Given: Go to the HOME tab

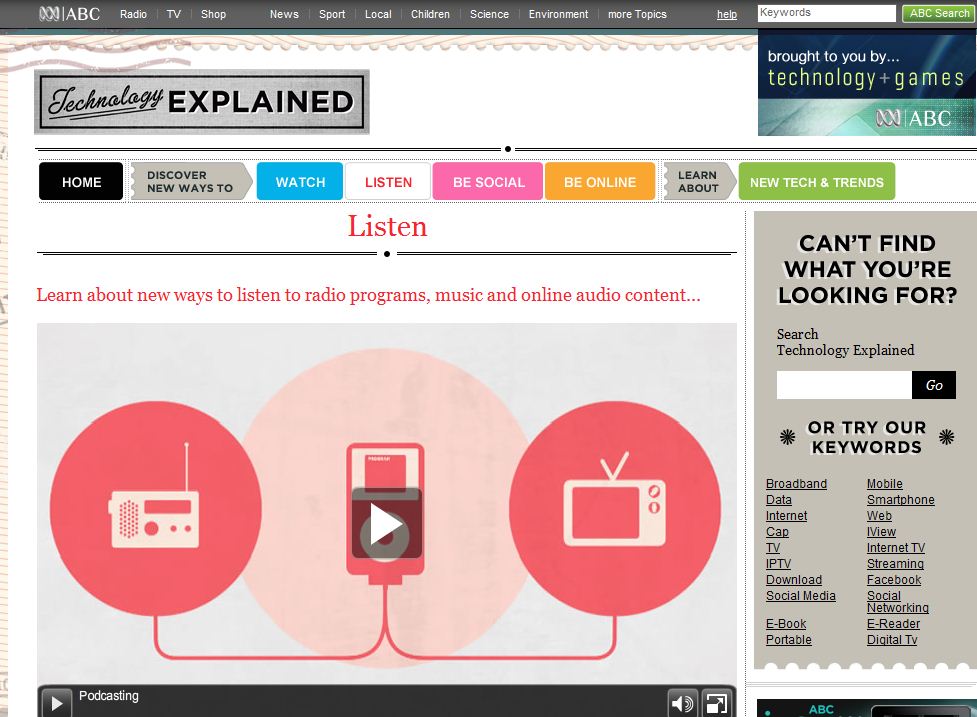Looking at the screenshot, I should (81, 182).
